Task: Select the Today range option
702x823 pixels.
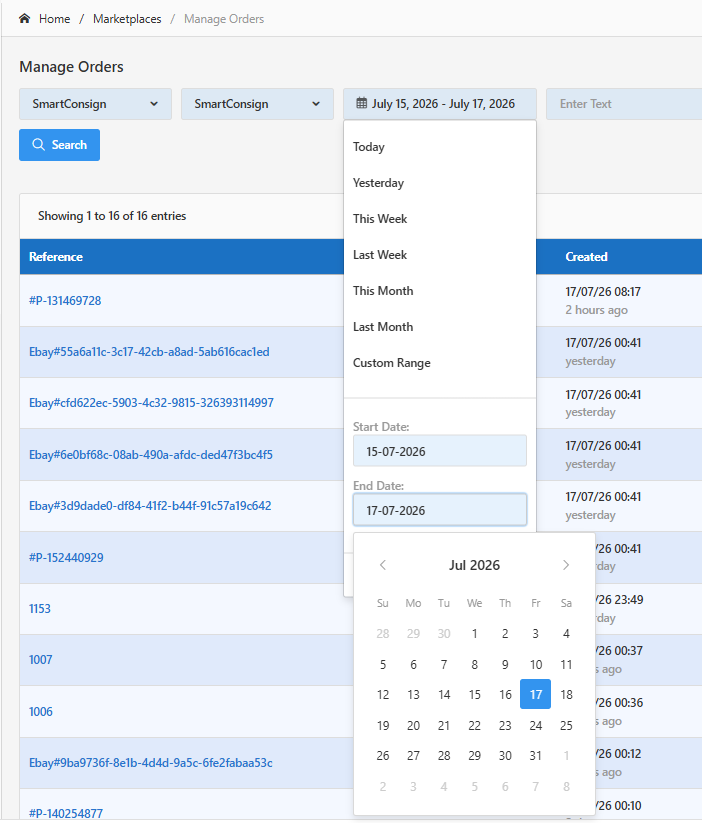Action: [369, 147]
